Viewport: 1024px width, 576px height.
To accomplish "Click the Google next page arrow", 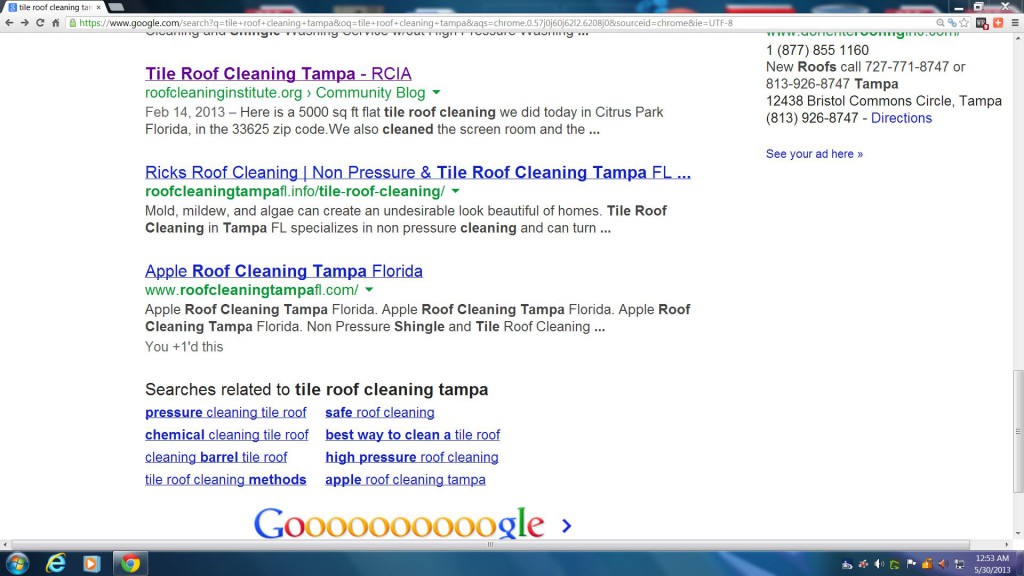I will pos(567,524).
